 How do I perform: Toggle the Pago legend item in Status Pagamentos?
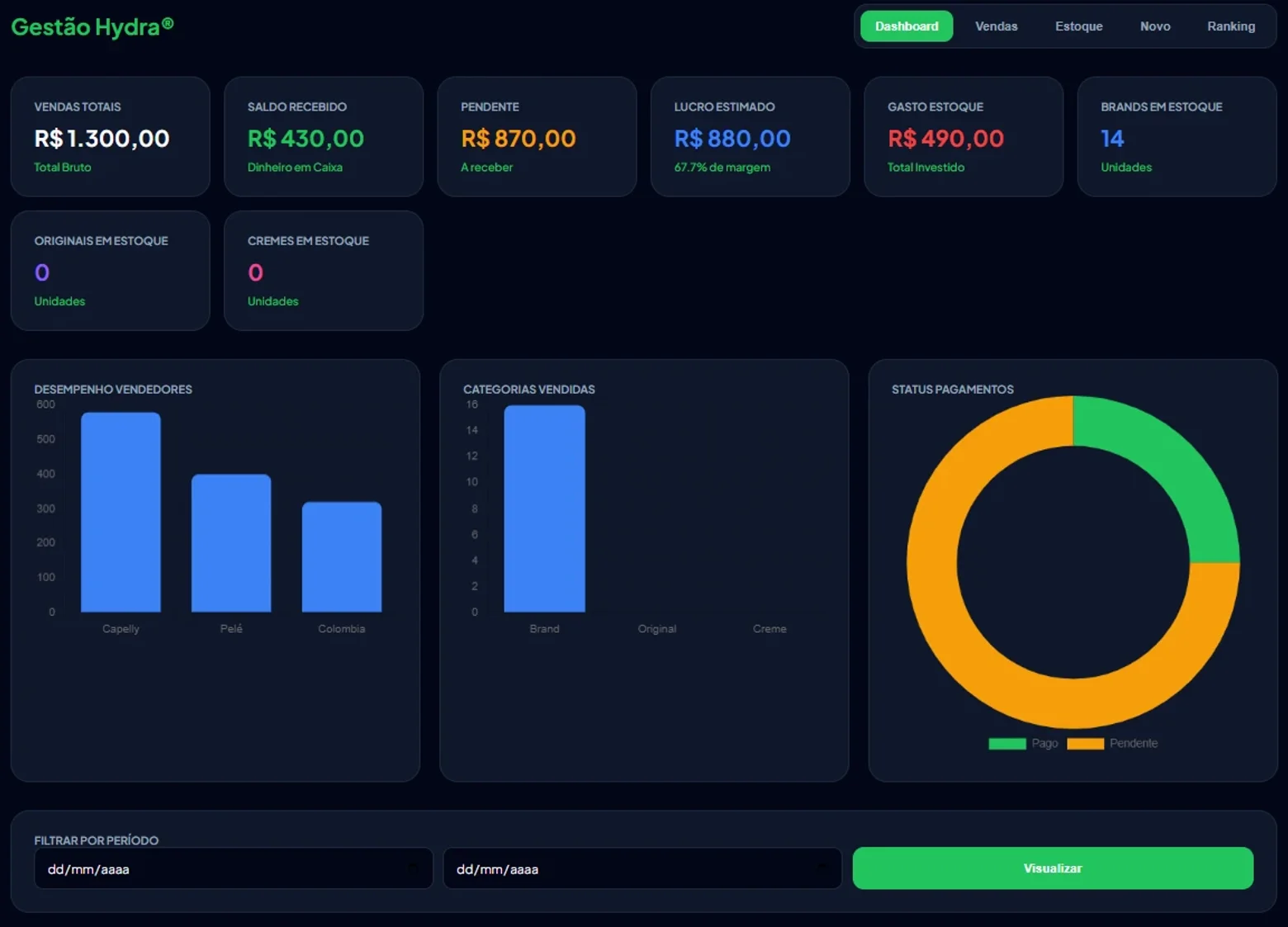pos(1023,743)
